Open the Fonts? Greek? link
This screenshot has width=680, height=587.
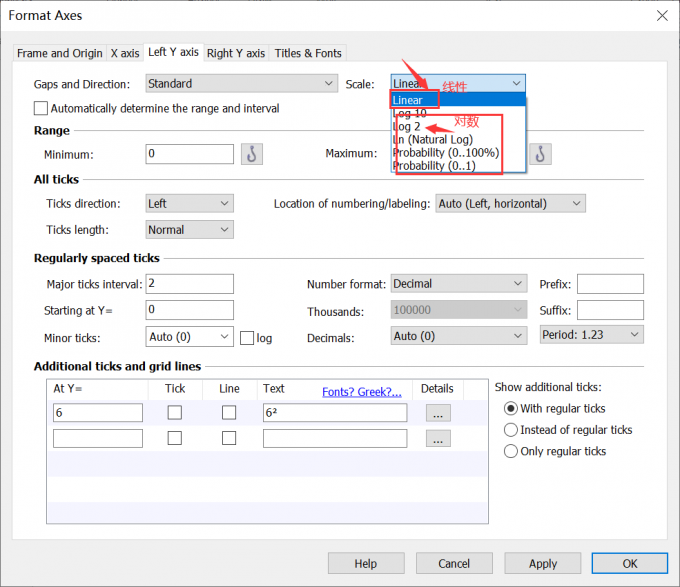pyautogui.click(x=361, y=392)
